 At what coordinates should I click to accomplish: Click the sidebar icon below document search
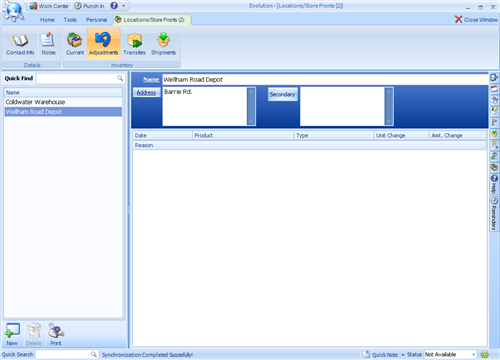pos(494,156)
